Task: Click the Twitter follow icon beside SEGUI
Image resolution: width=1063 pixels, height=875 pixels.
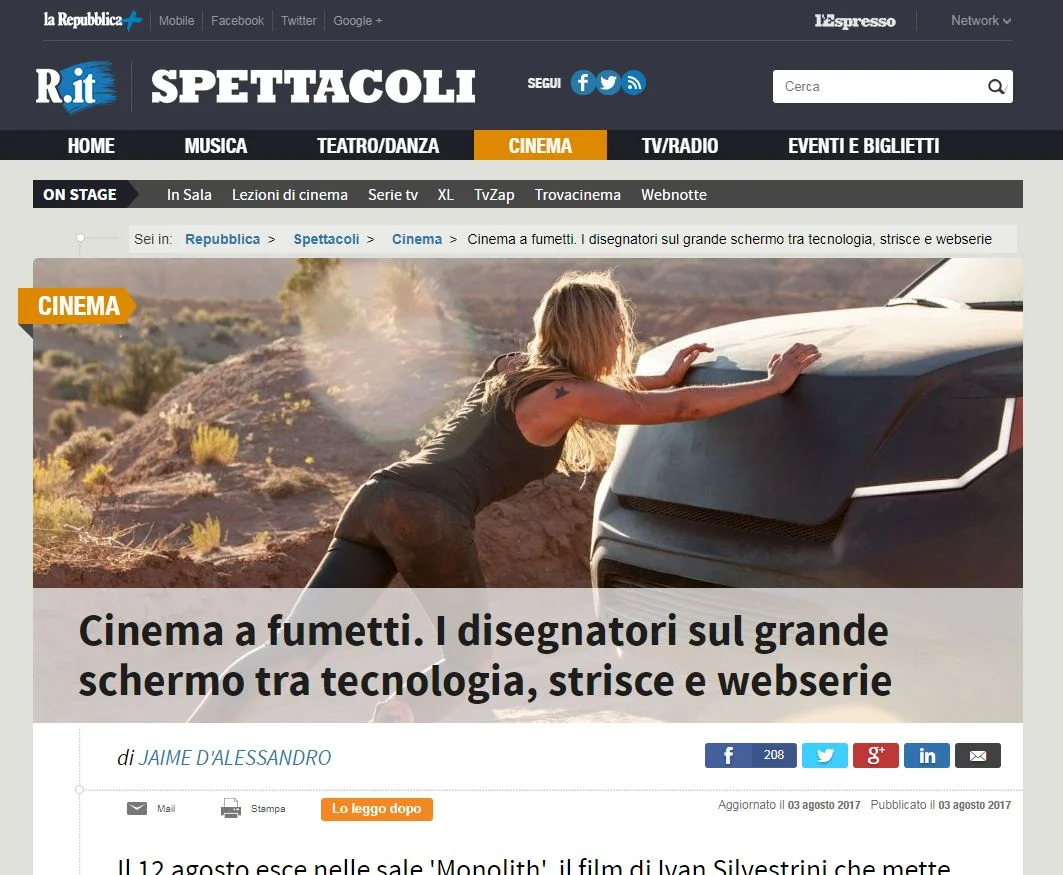Action: click(x=608, y=83)
